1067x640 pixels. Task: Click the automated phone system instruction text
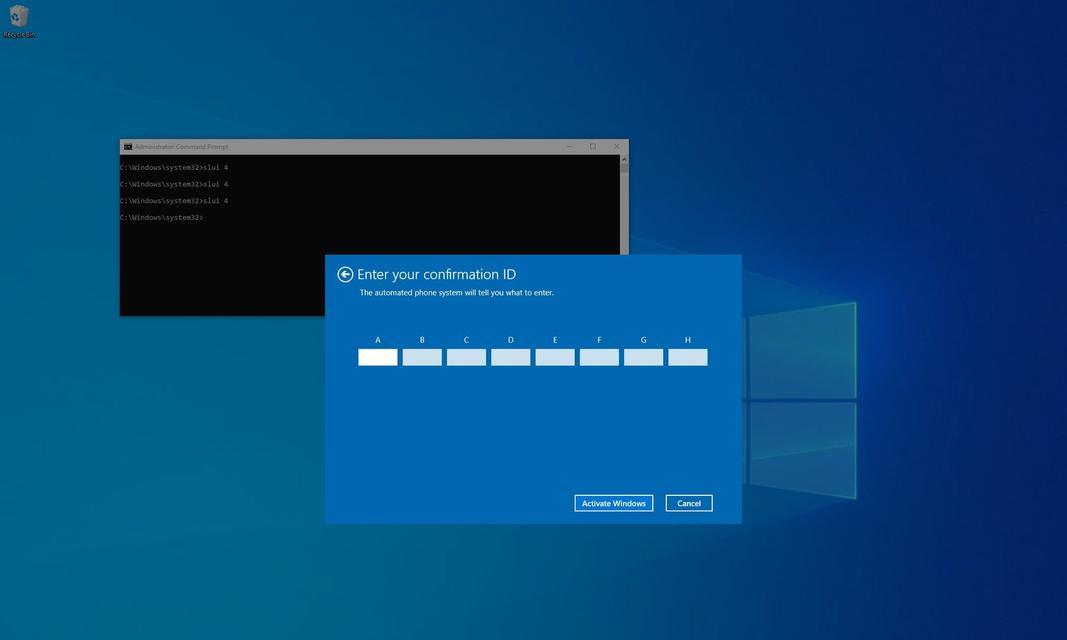coord(457,292)
